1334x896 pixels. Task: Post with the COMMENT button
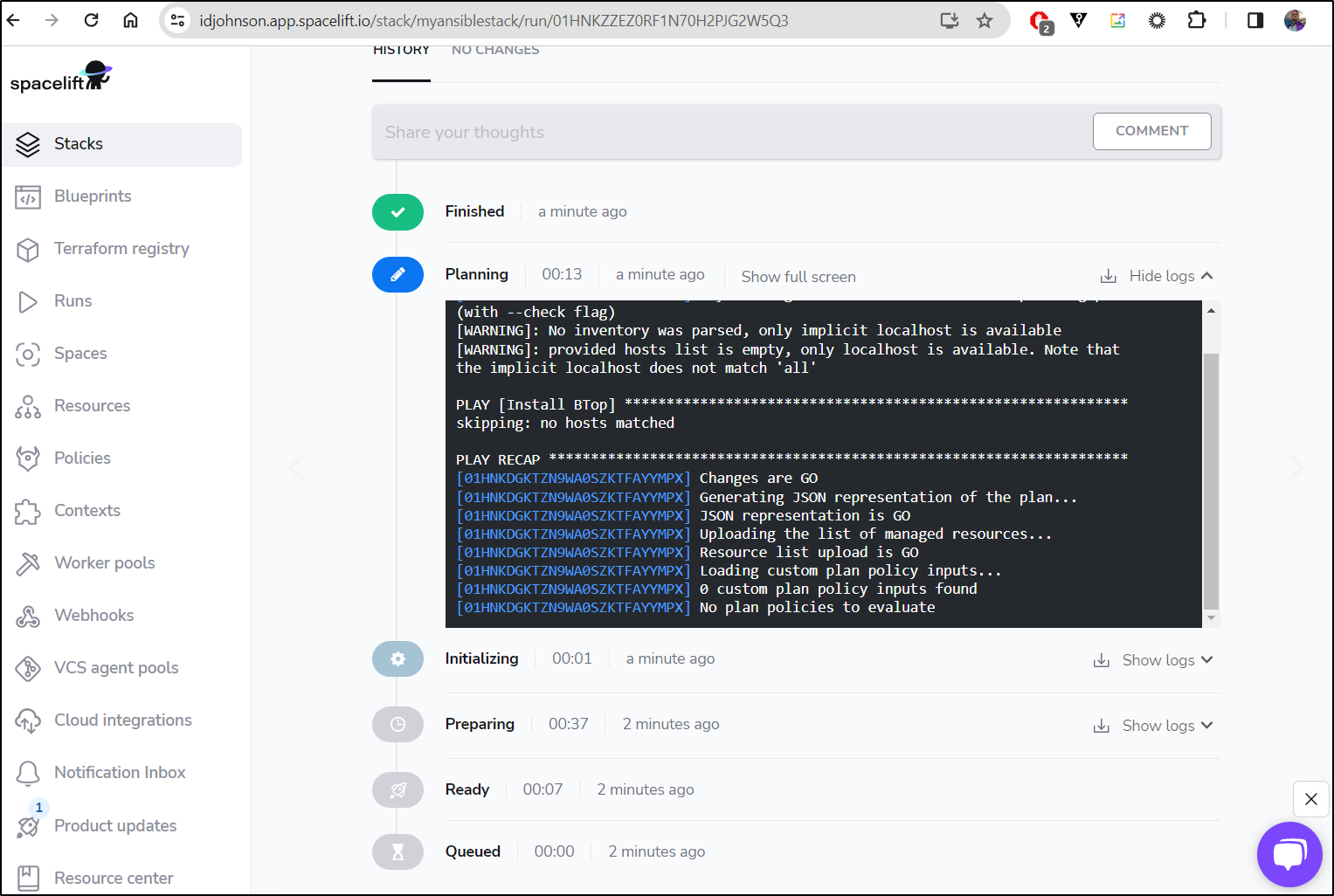(x=1151, y=131)
